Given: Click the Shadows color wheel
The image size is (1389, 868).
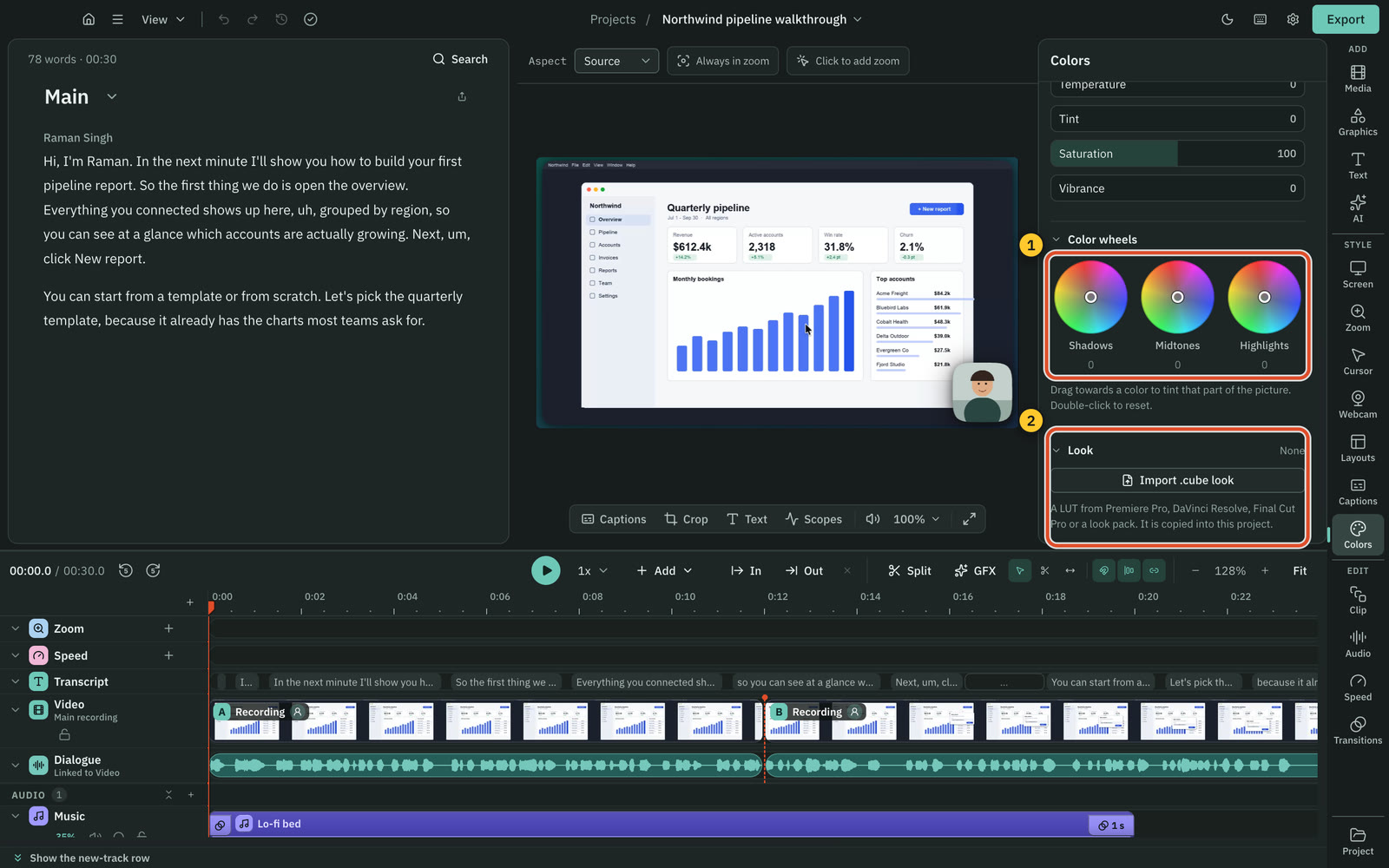Looking at the screenshot, I should [x=1090, y=297].
